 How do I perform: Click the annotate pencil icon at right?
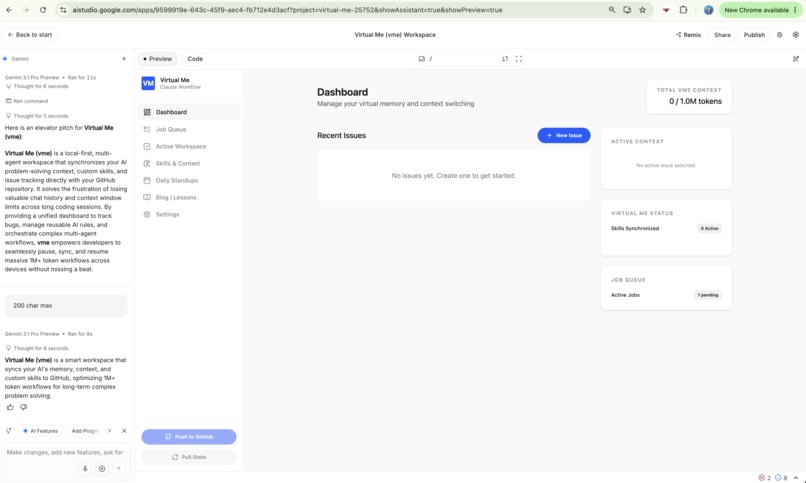796,59
